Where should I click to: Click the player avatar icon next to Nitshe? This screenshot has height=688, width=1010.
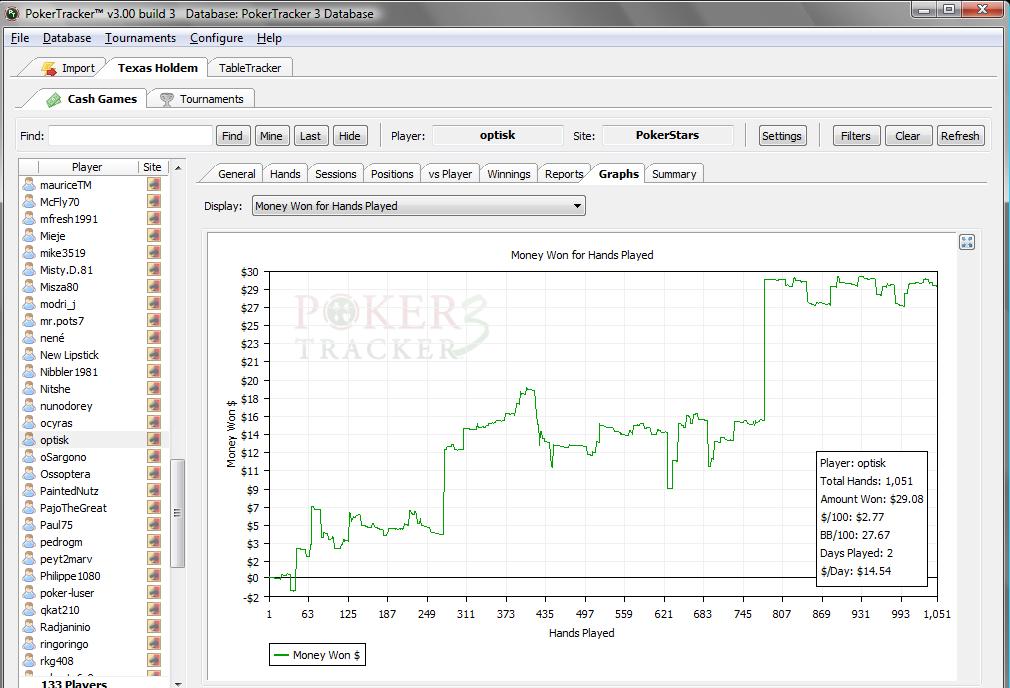pos(29,389)
